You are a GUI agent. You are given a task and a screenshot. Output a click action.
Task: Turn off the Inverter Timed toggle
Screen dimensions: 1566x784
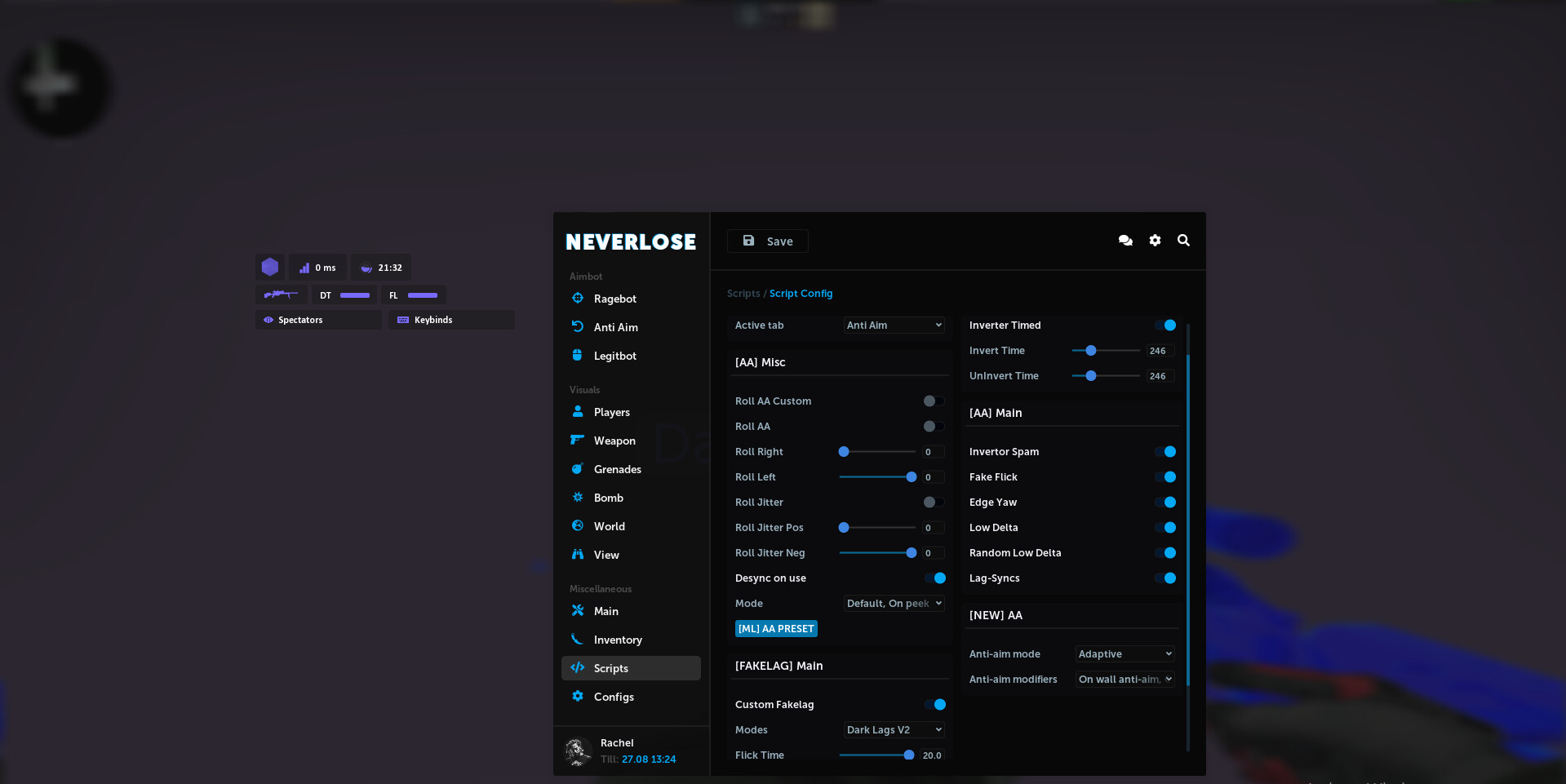[x=1165, y=325]
